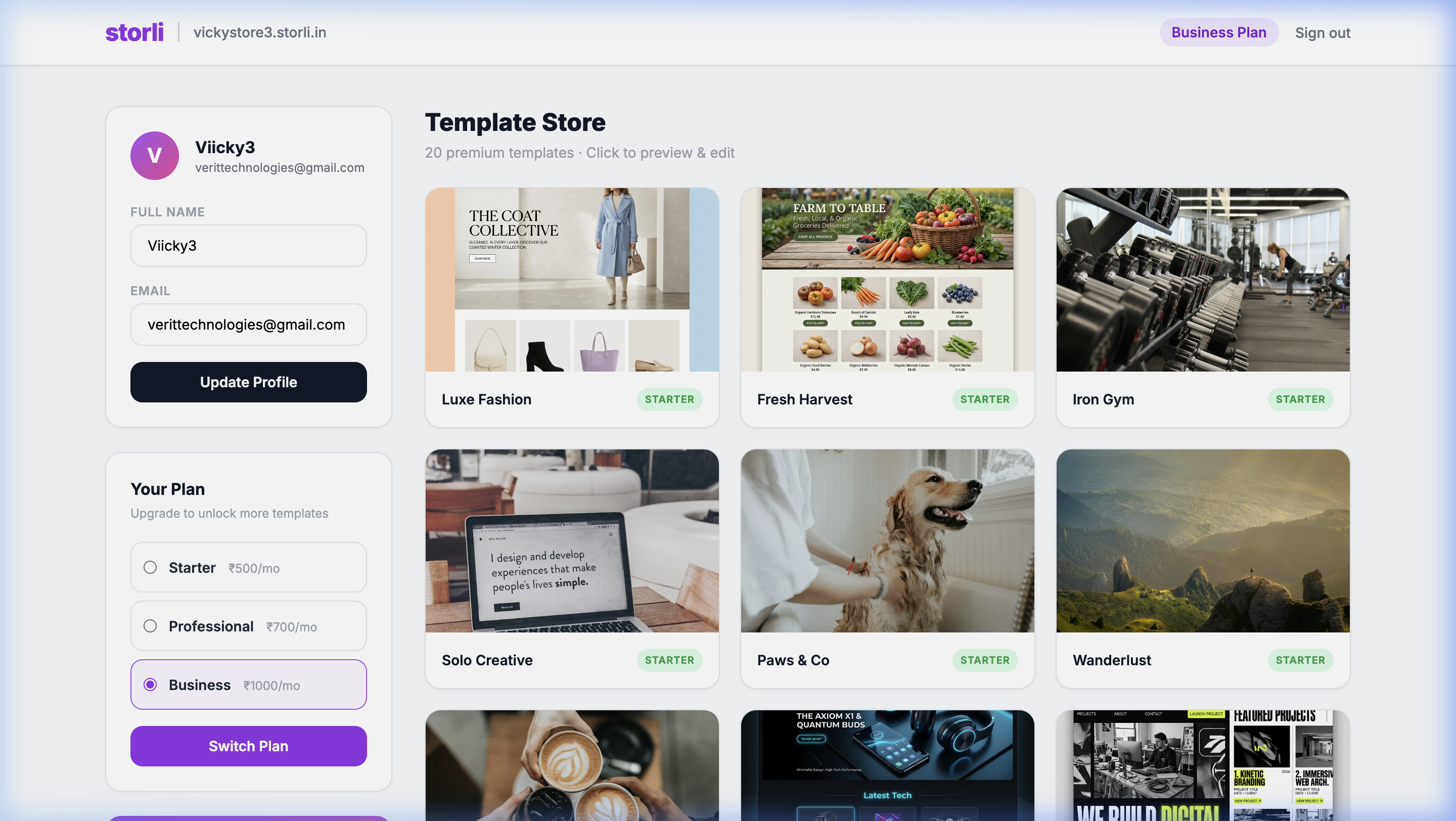1456x821 pixels.
Task: Open the Luxe Fashion template thumbnail
Action: (572, 280)
